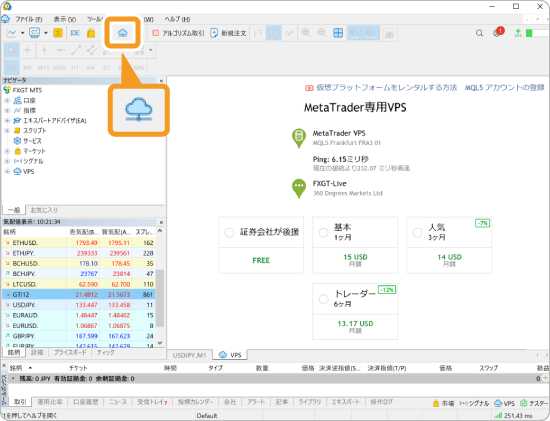Click the Market Watch scrollbar down arrow

(x=160, y=343)
